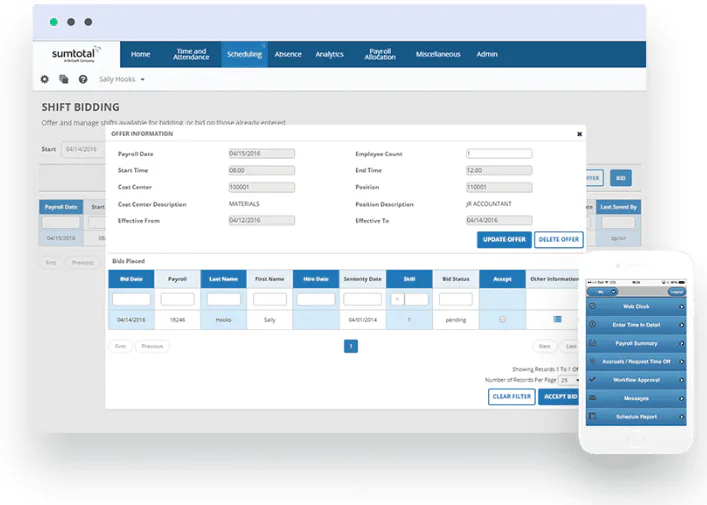Expand Enter Time In Detail arrow
This screenshot has height=505, width=707.
[681, 325]
